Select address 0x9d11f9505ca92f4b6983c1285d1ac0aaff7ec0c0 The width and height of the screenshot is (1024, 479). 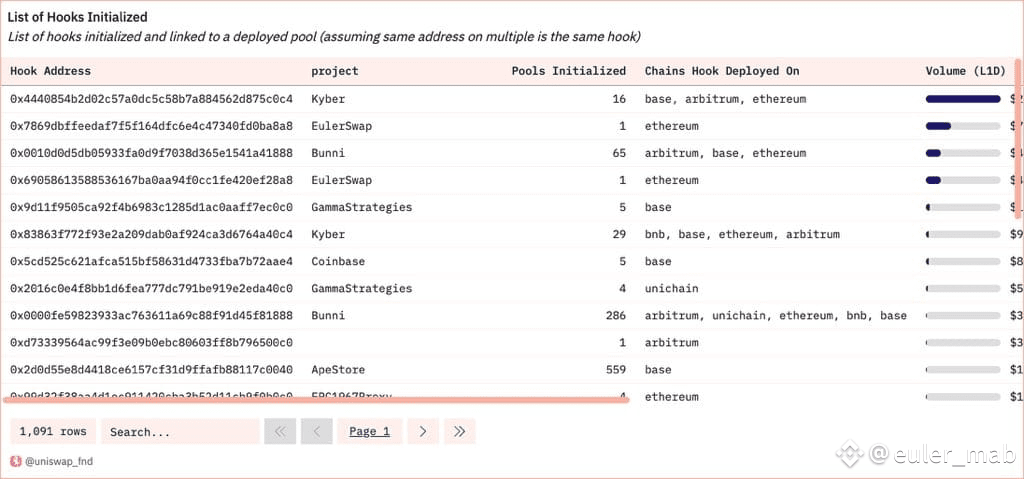[152, 207]
